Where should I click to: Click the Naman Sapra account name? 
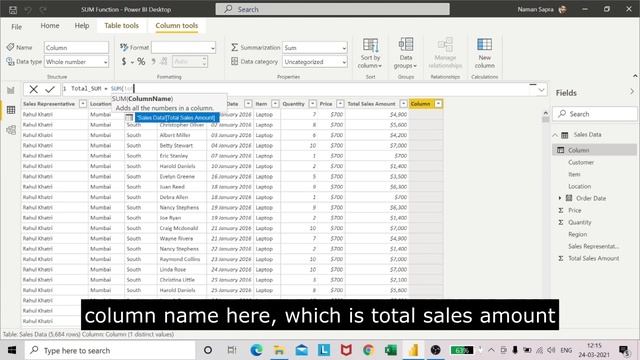535,9
